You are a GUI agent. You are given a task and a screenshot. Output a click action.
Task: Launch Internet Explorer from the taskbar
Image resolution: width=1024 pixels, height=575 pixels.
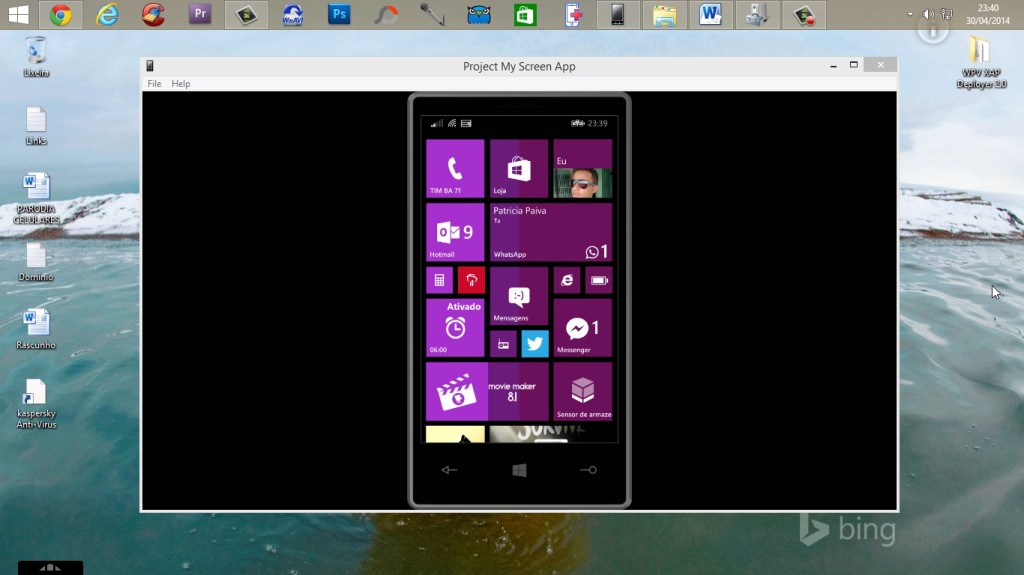click(107, 14)
